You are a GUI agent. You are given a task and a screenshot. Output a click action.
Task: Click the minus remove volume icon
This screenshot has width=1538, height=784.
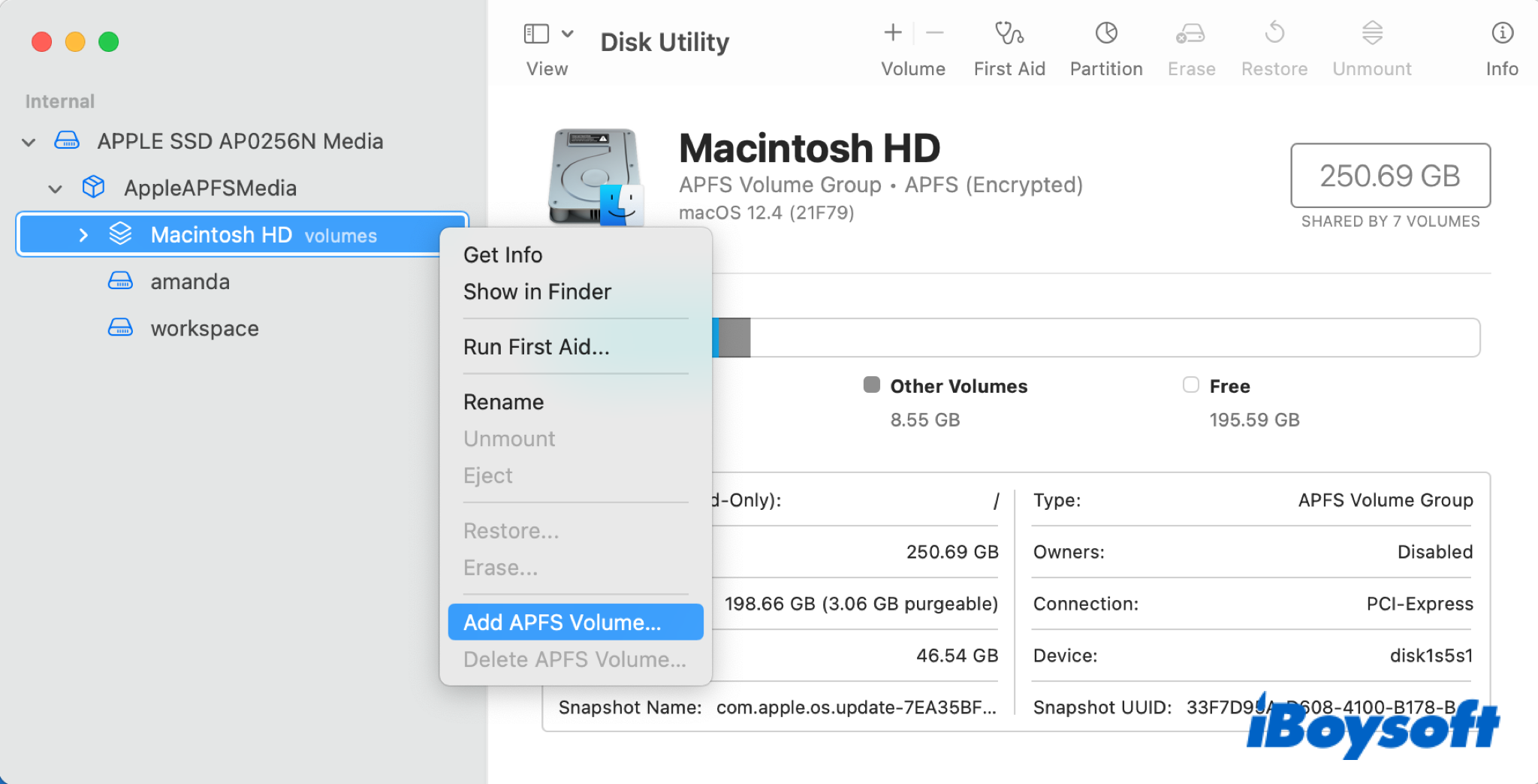(x=934, y=33)
